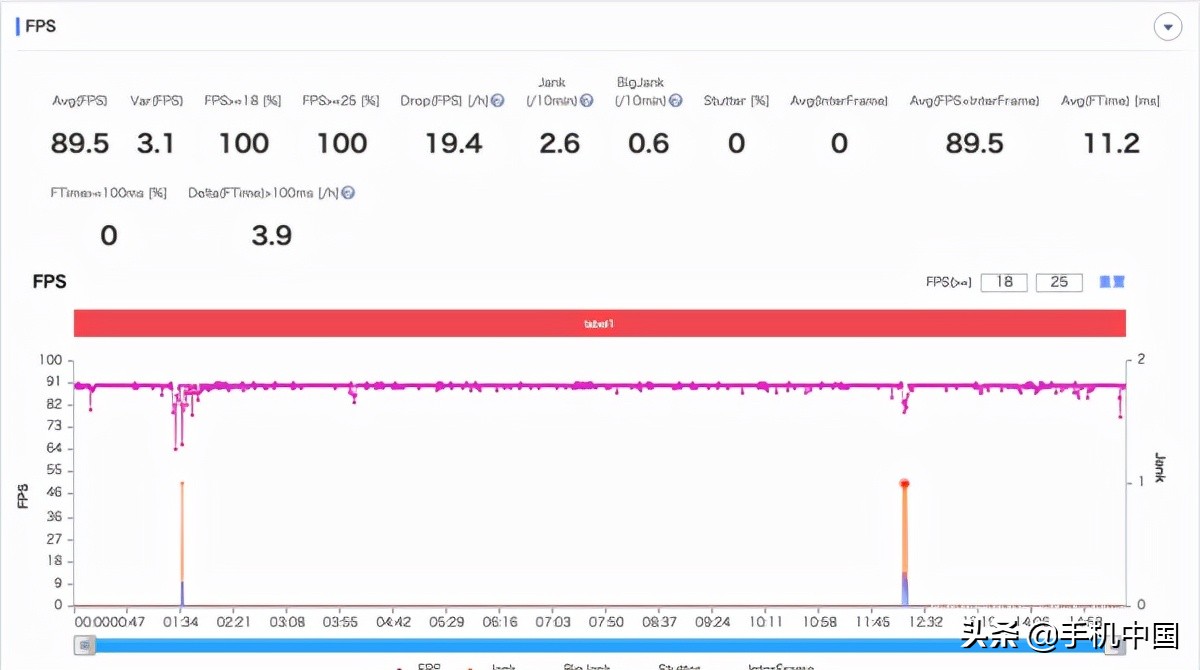Click the Jank value 2.6
Screen dimensions: 1200x670
click(560, 143)
